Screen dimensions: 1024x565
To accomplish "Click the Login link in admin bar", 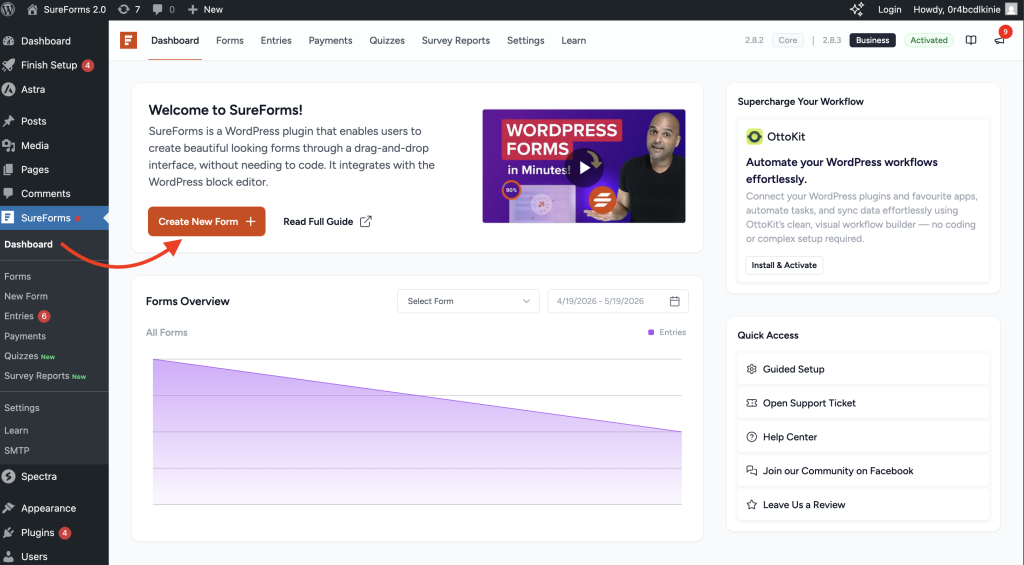I will point(889,9).
